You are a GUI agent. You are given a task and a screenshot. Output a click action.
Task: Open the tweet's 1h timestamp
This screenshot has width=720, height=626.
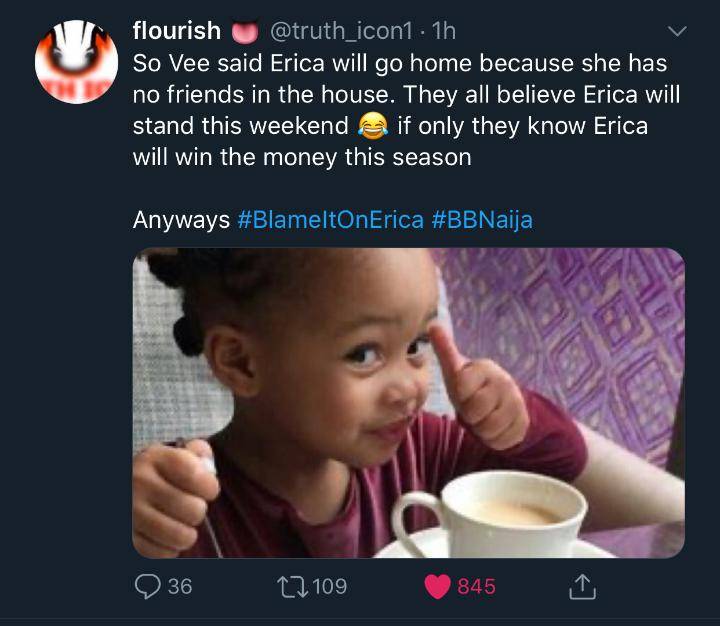(x=442, y=31)
